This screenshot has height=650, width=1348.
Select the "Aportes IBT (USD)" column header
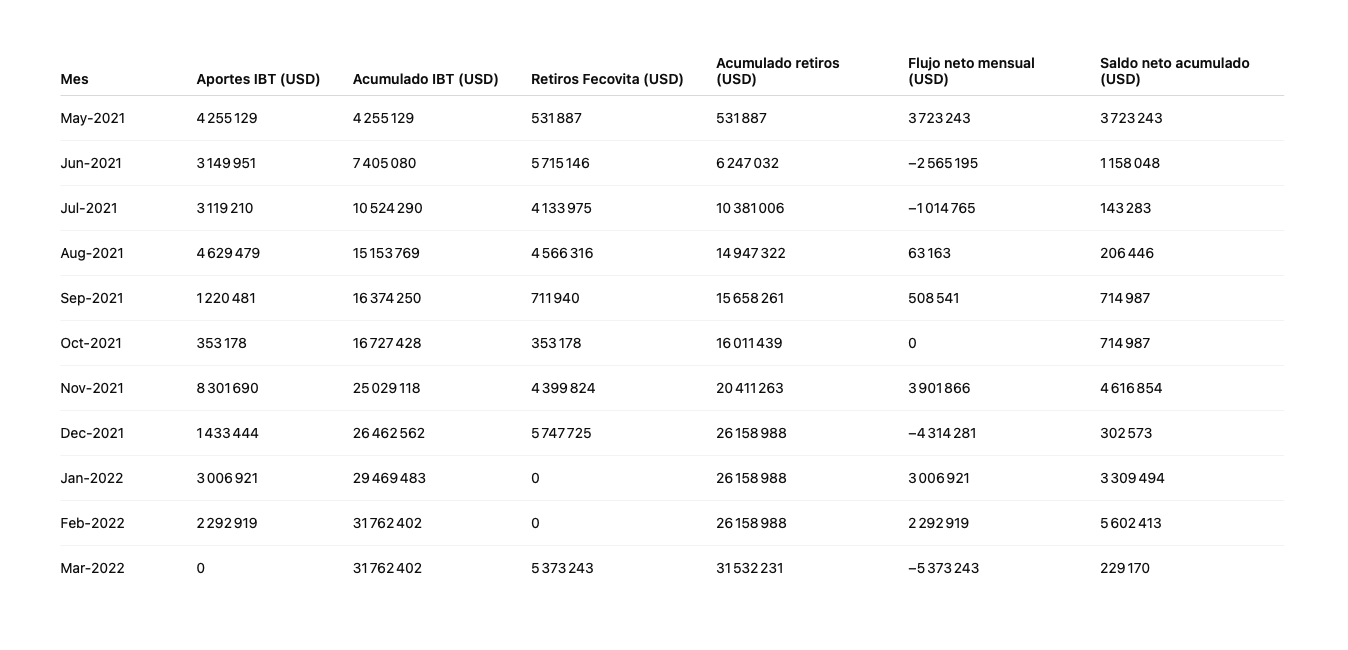[x=258, y=79]
